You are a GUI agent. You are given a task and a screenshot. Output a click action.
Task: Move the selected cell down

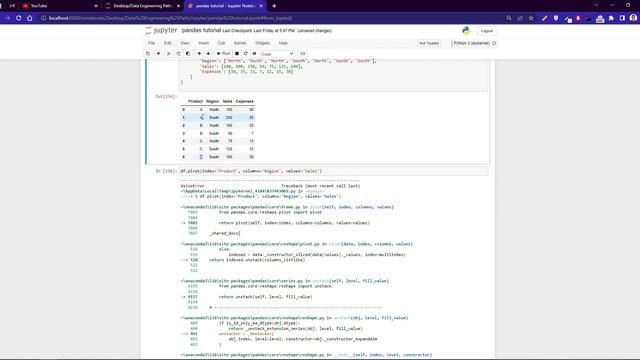coord(208,53)
